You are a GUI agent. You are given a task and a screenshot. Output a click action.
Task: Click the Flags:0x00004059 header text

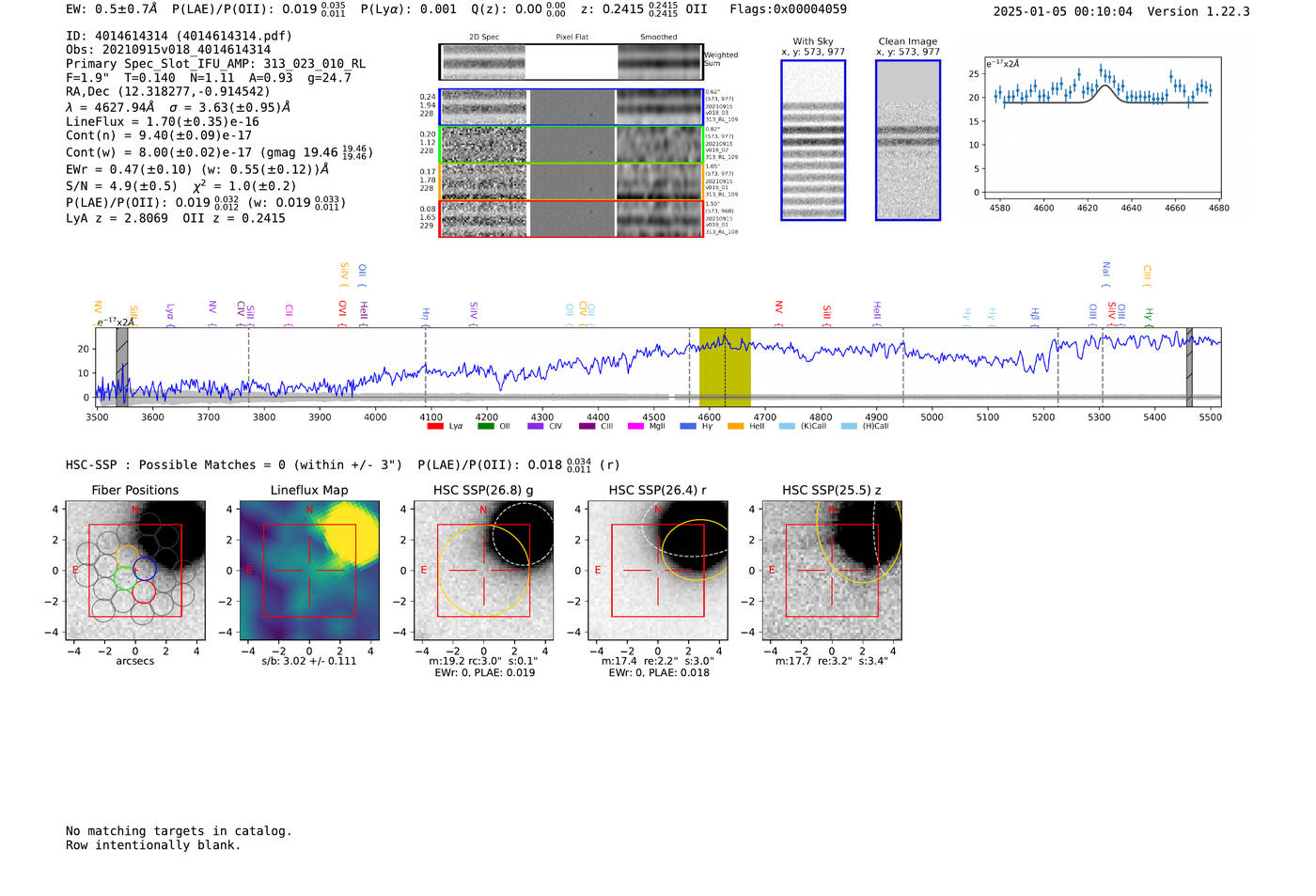coord(788,9)
